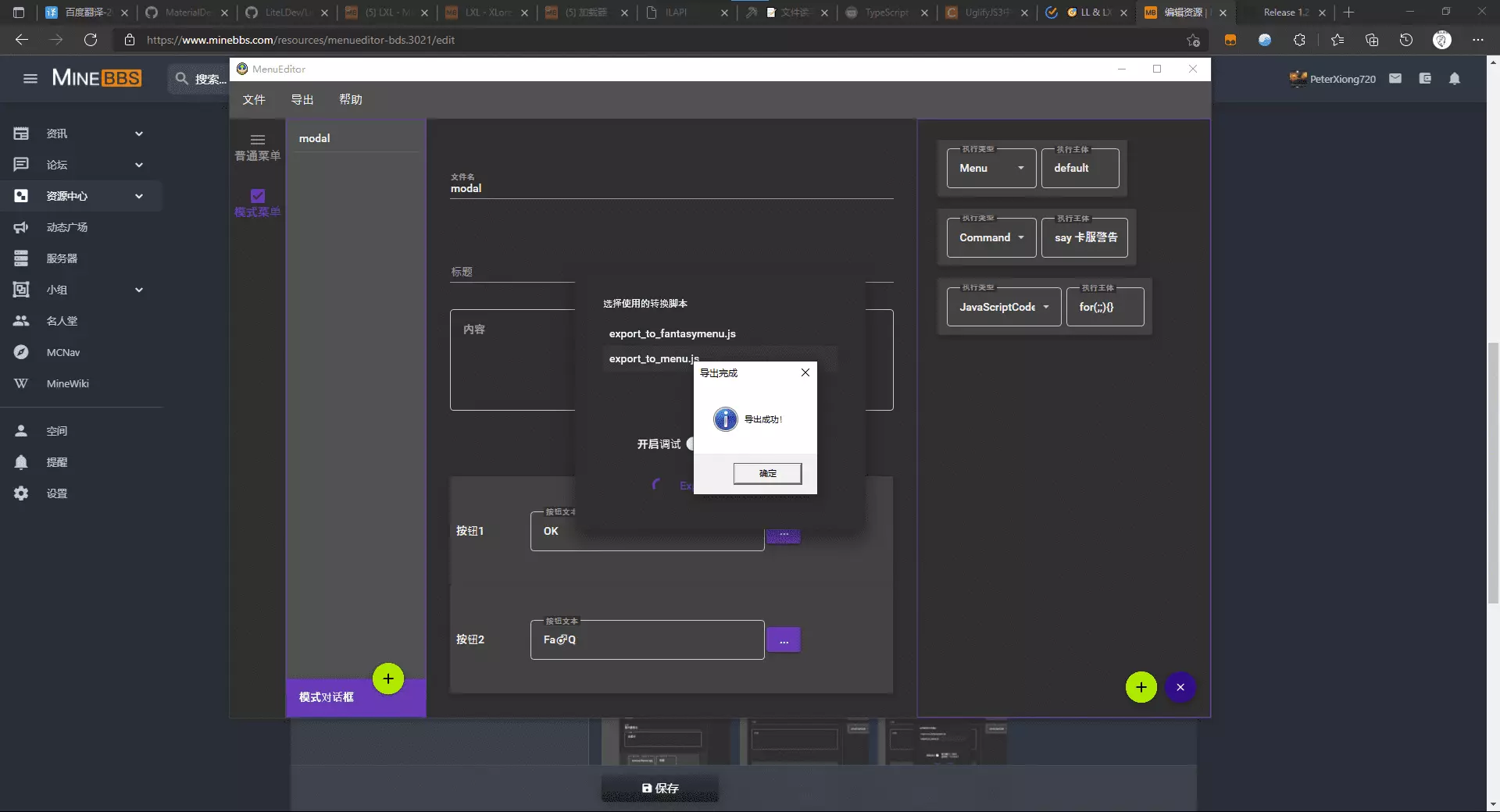Open 动态广场 megaphone icon
Image resolution: width=1500 pixels, height=812 pixels.
click(x=21, y=227)
